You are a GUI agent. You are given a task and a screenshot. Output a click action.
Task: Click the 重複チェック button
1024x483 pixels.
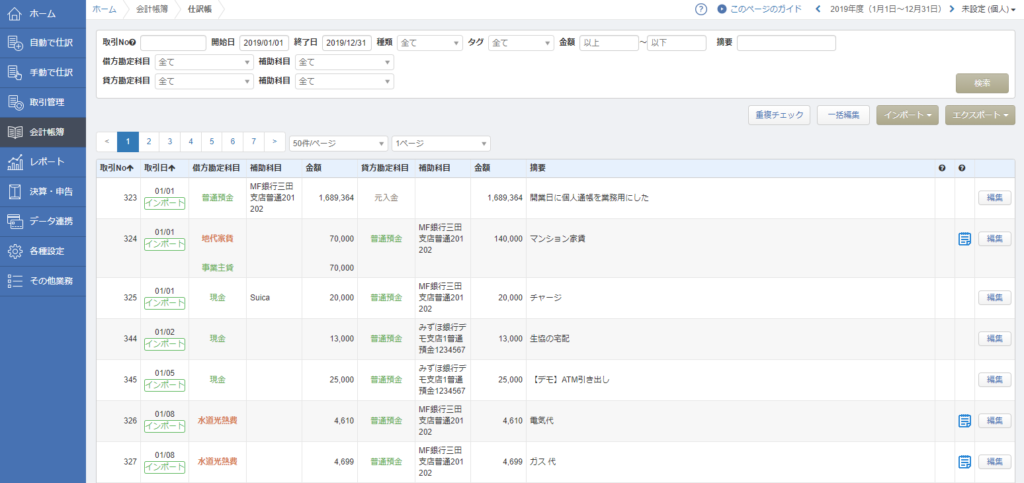click(779, 115)
